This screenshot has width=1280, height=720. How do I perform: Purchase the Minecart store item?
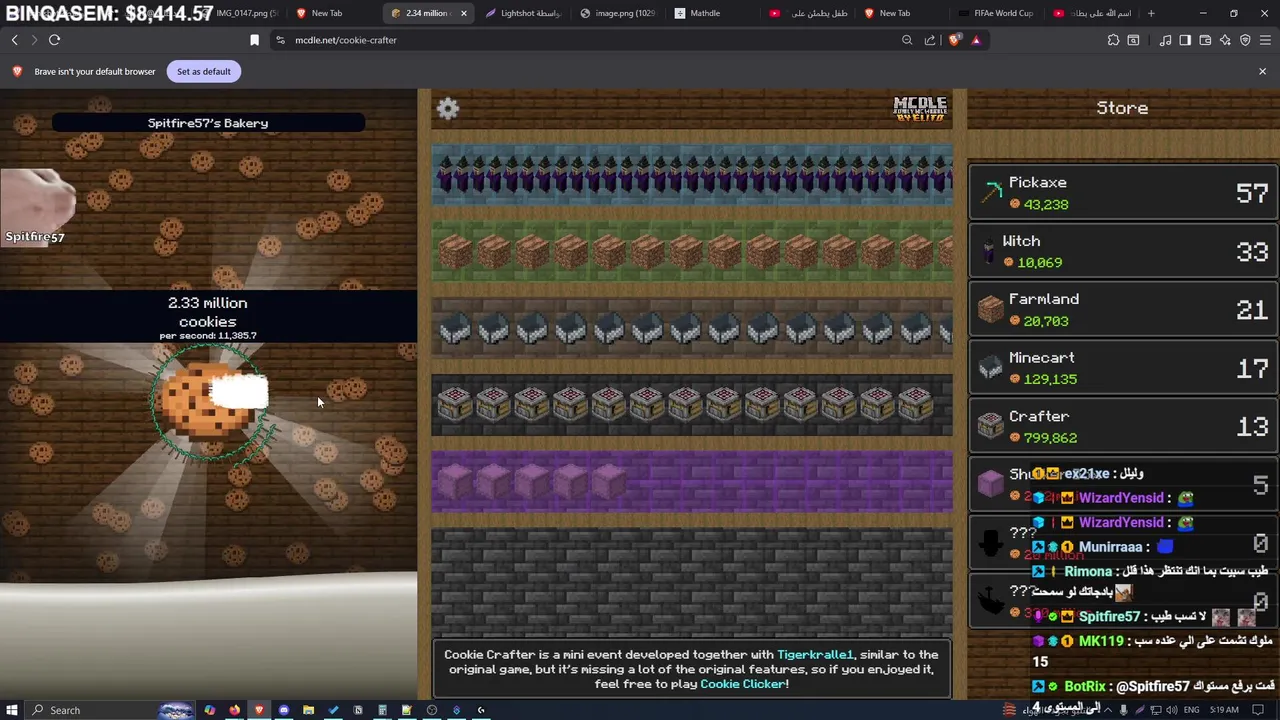click(1123, 368)
